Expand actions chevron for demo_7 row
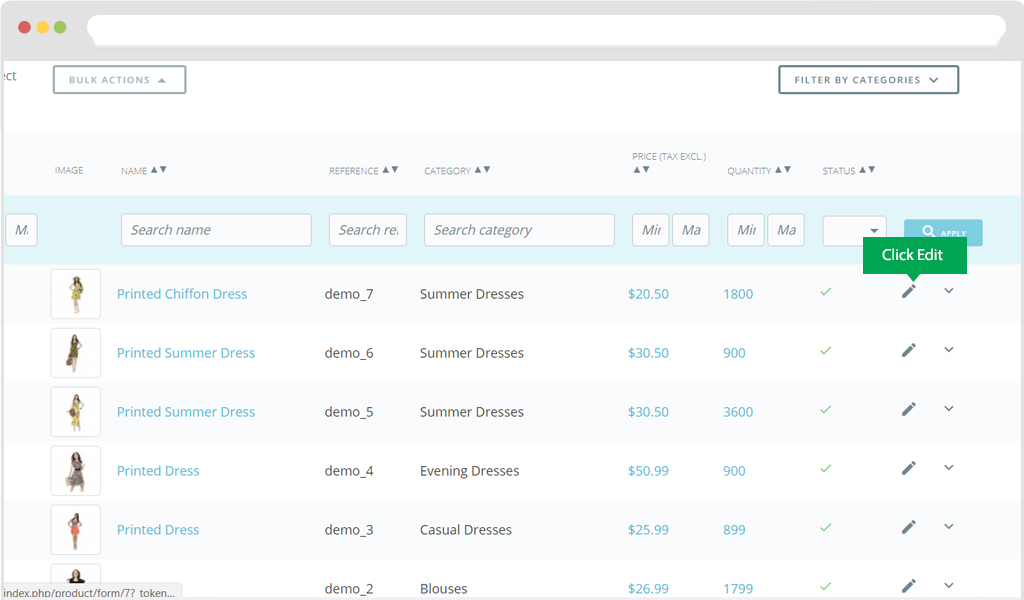This screenshot has width=1024, height=600. [x=949, y=291]
